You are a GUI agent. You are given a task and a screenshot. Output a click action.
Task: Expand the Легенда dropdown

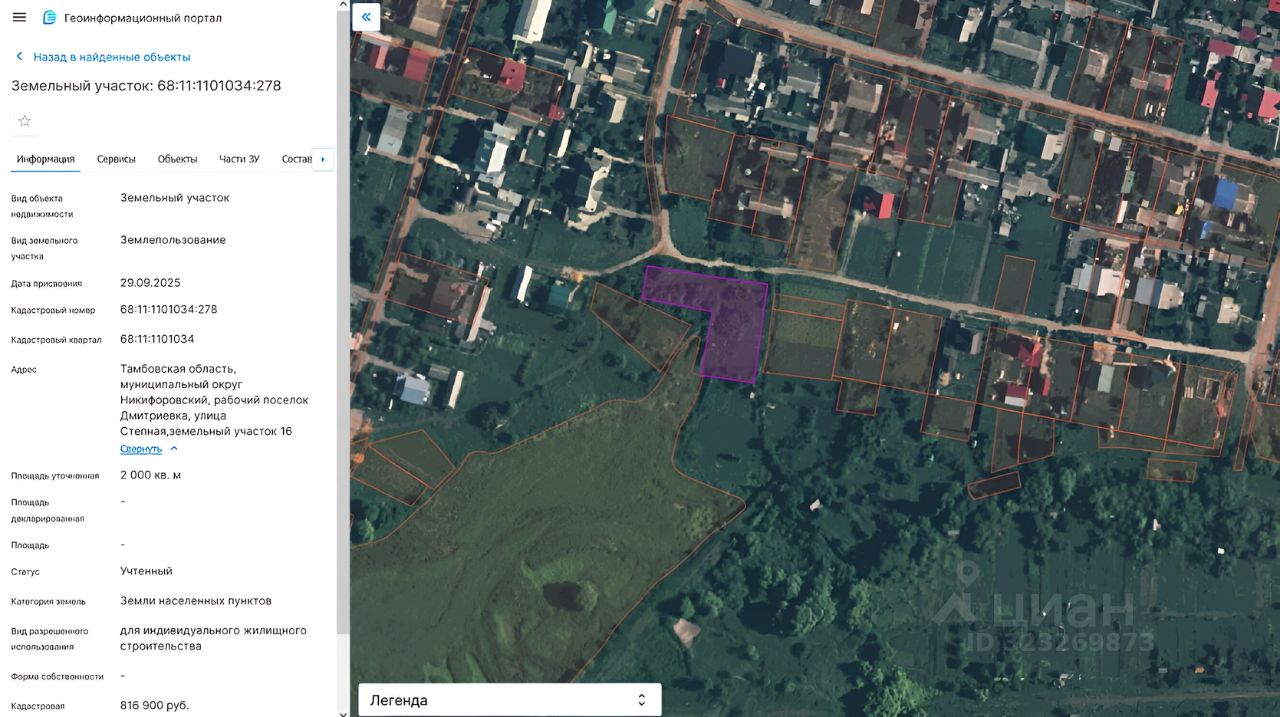point(510,700)
